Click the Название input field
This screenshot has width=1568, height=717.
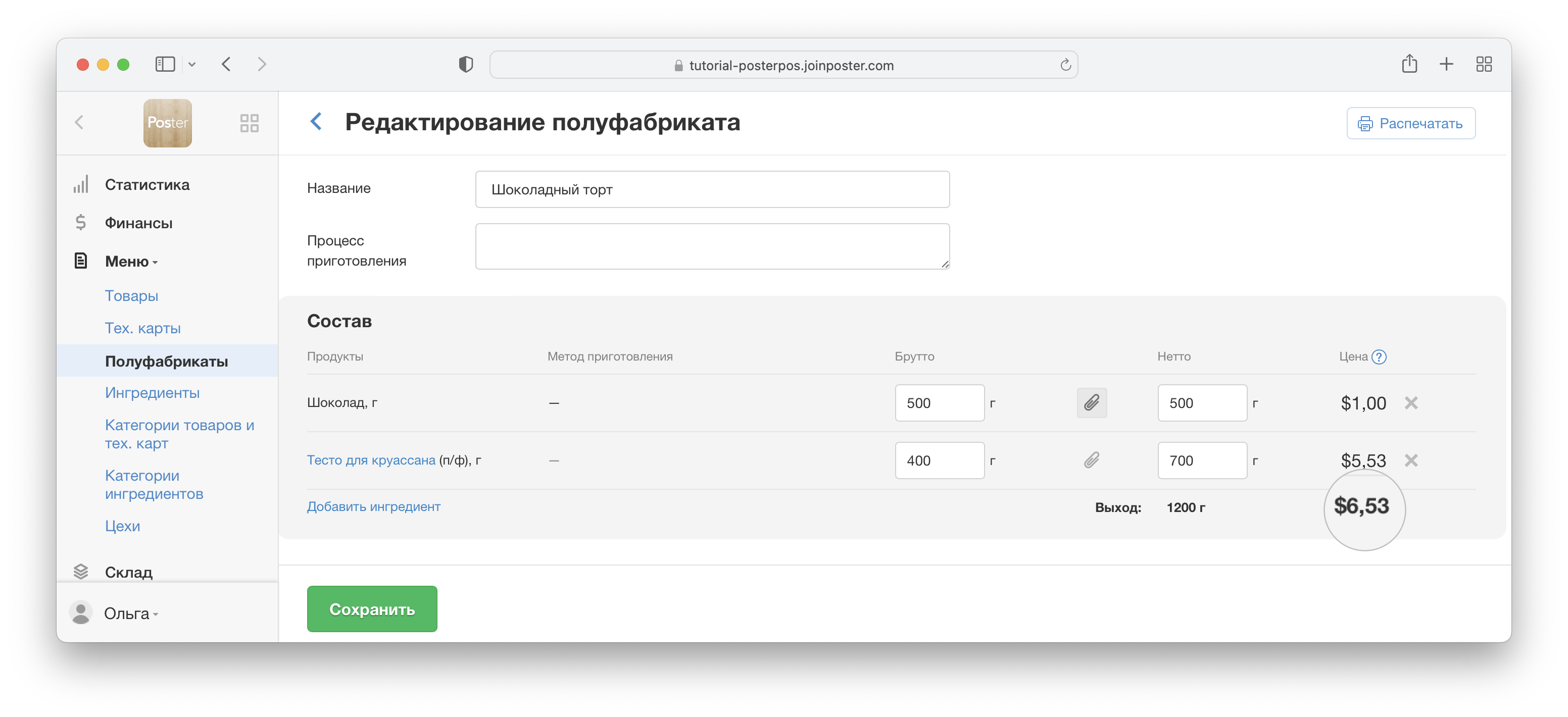point(712,189)
